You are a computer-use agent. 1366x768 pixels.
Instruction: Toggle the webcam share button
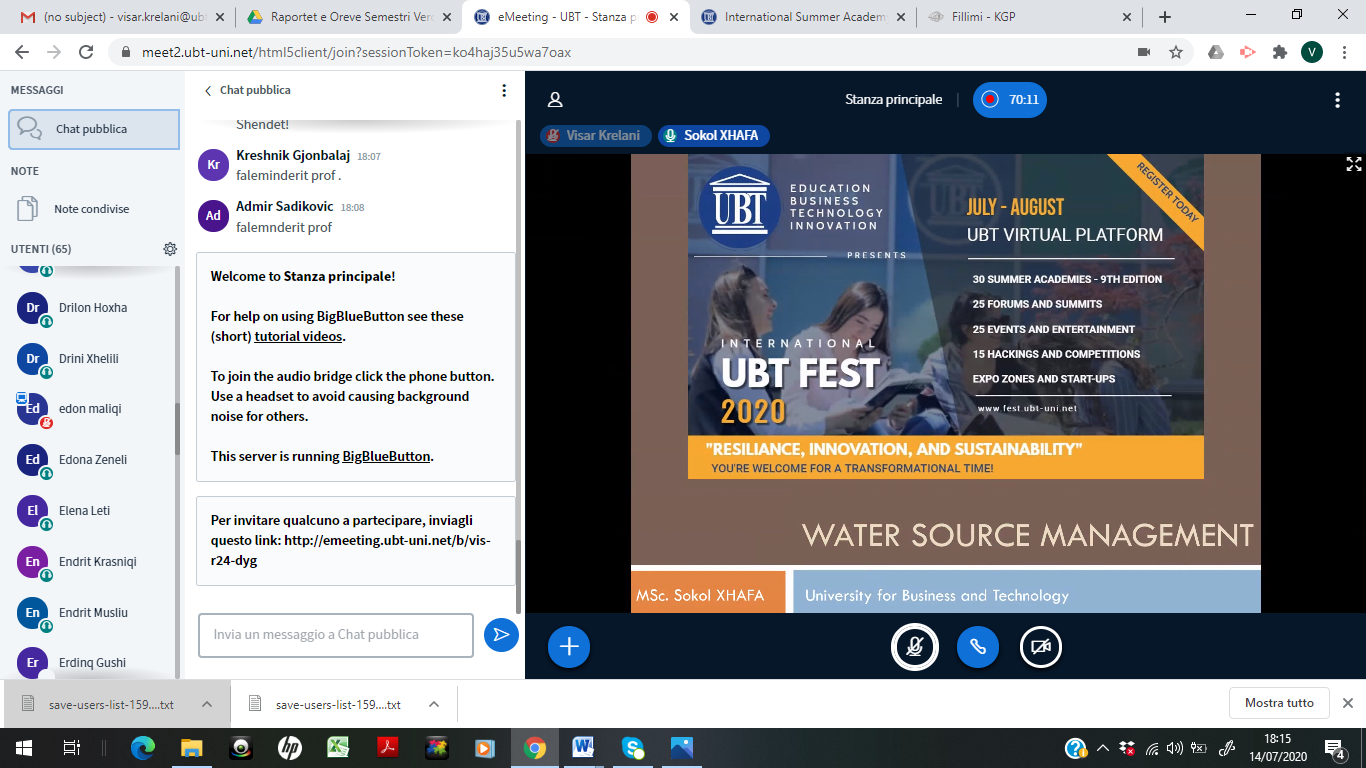tap(1040, 647)
